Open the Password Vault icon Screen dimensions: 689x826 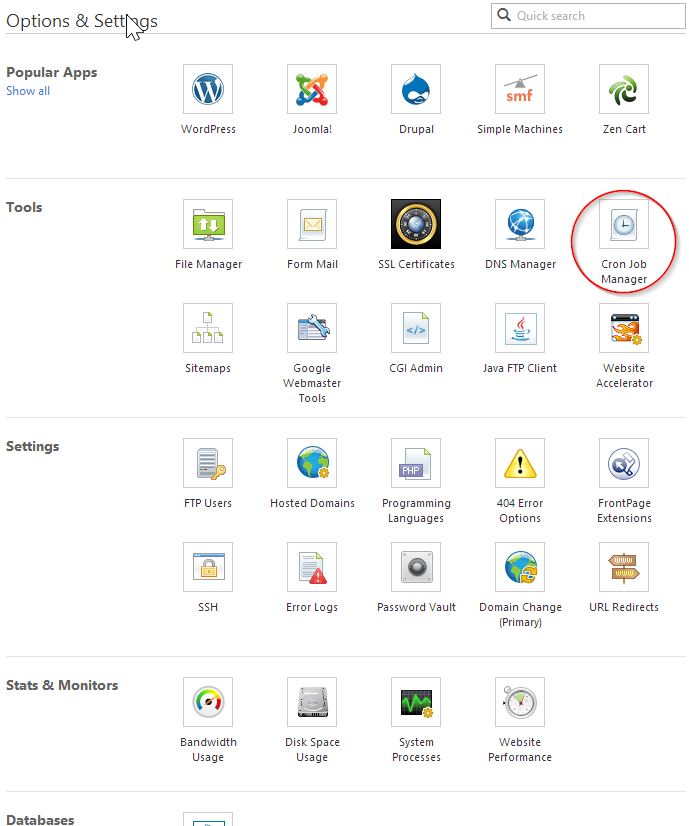pos(416,567)
